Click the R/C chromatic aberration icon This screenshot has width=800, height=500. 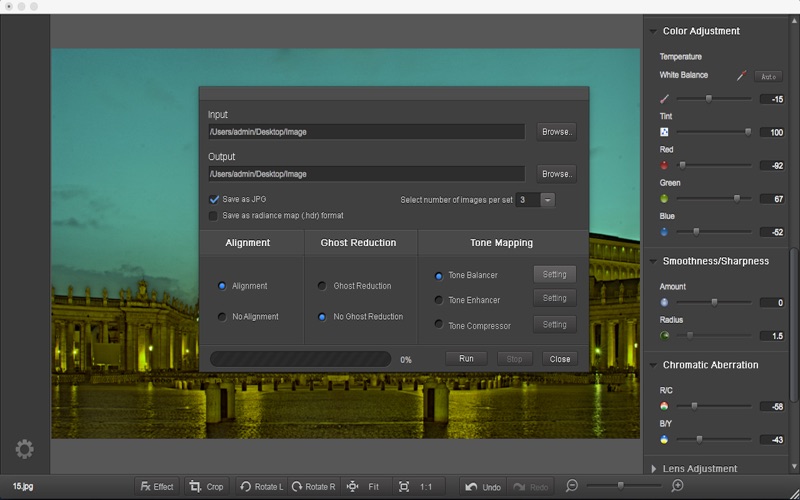[x=664, y=406]
